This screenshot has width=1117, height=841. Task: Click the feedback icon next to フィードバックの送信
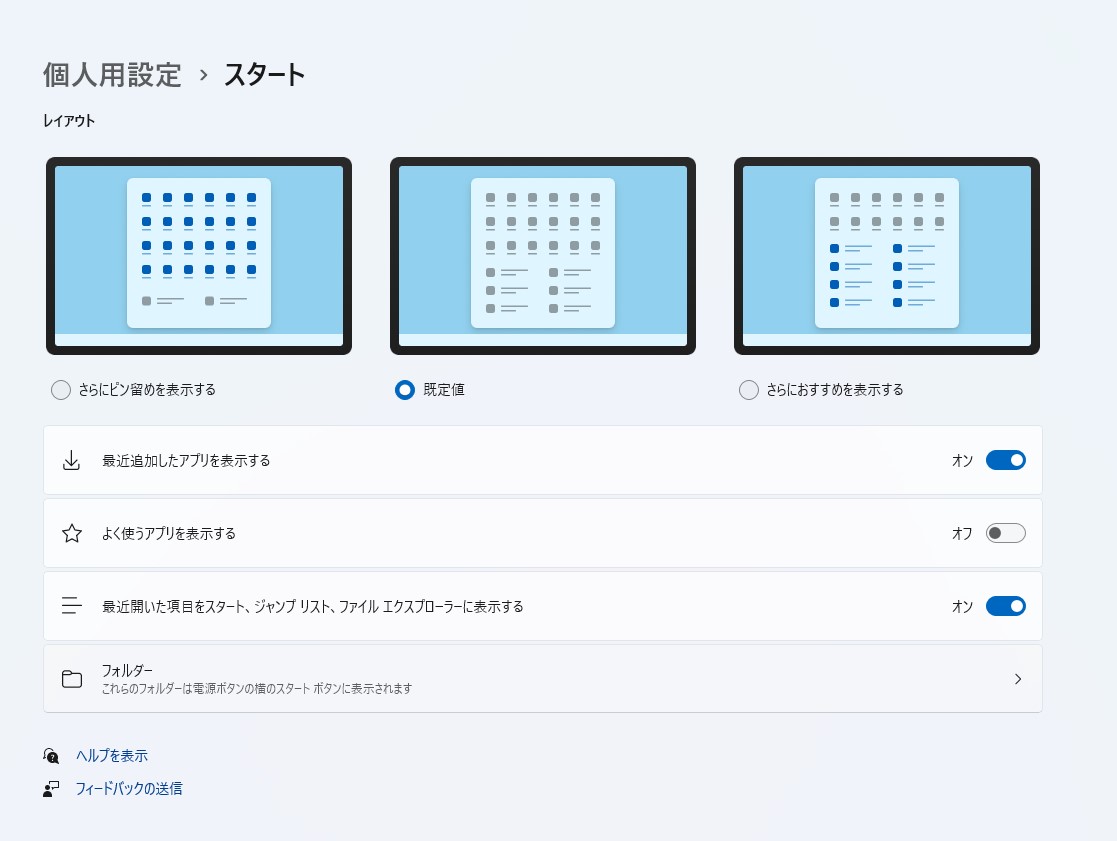[x=50, y=789]
